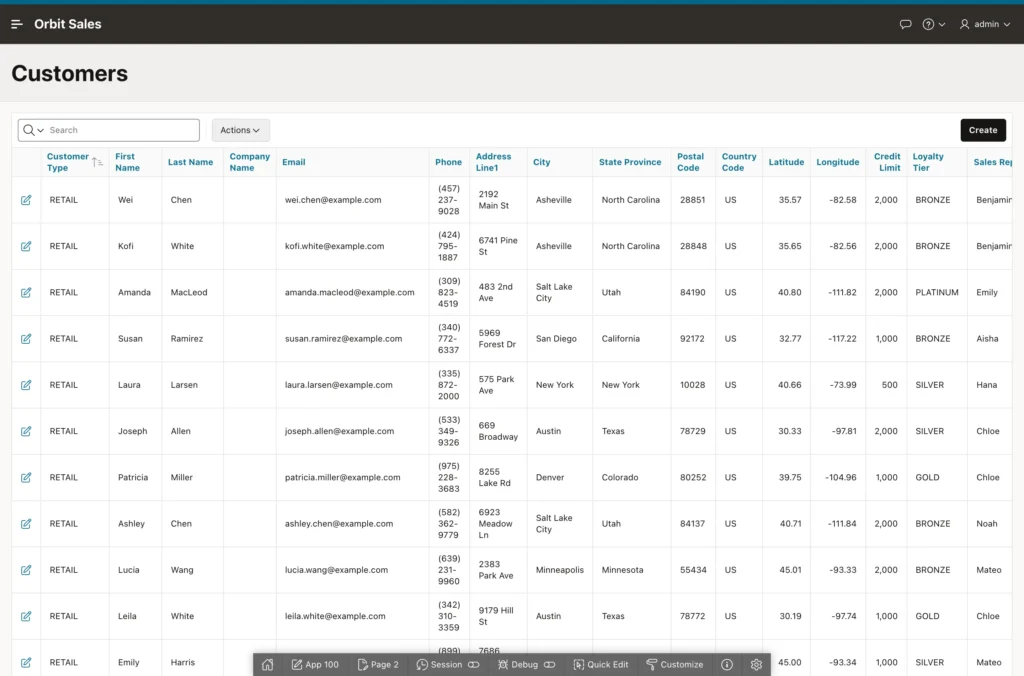Screen dimensions: 1024x676
Task: Click the Orbit Sales application title
Action: pos(68,24)
